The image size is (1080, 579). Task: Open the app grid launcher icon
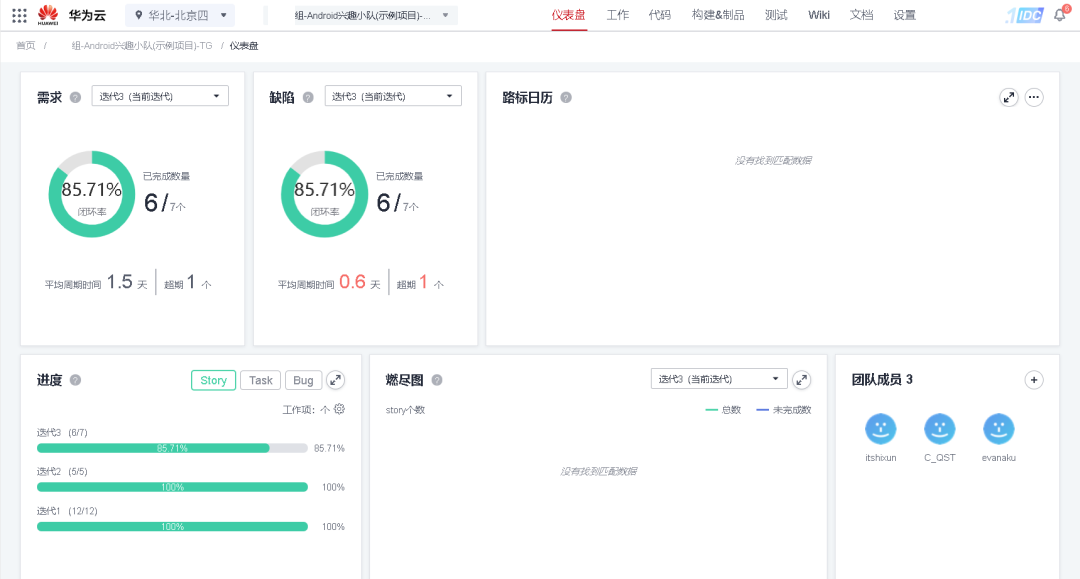[x=19, y=15]
